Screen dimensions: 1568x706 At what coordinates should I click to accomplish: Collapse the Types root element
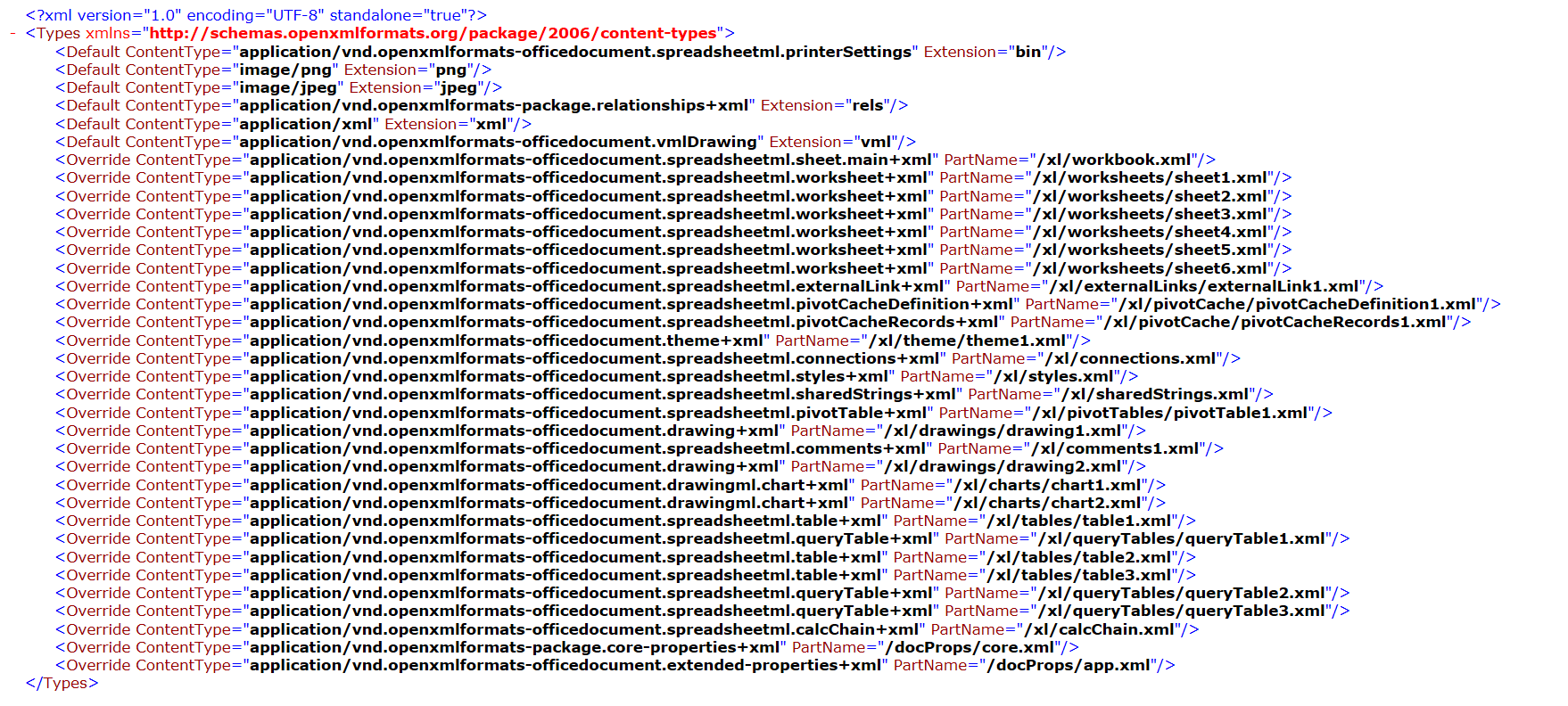(12, 34)
